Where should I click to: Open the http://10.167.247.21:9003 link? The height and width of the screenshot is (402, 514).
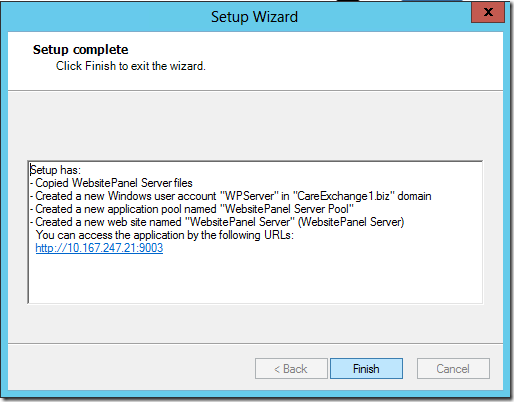(99, 248)
